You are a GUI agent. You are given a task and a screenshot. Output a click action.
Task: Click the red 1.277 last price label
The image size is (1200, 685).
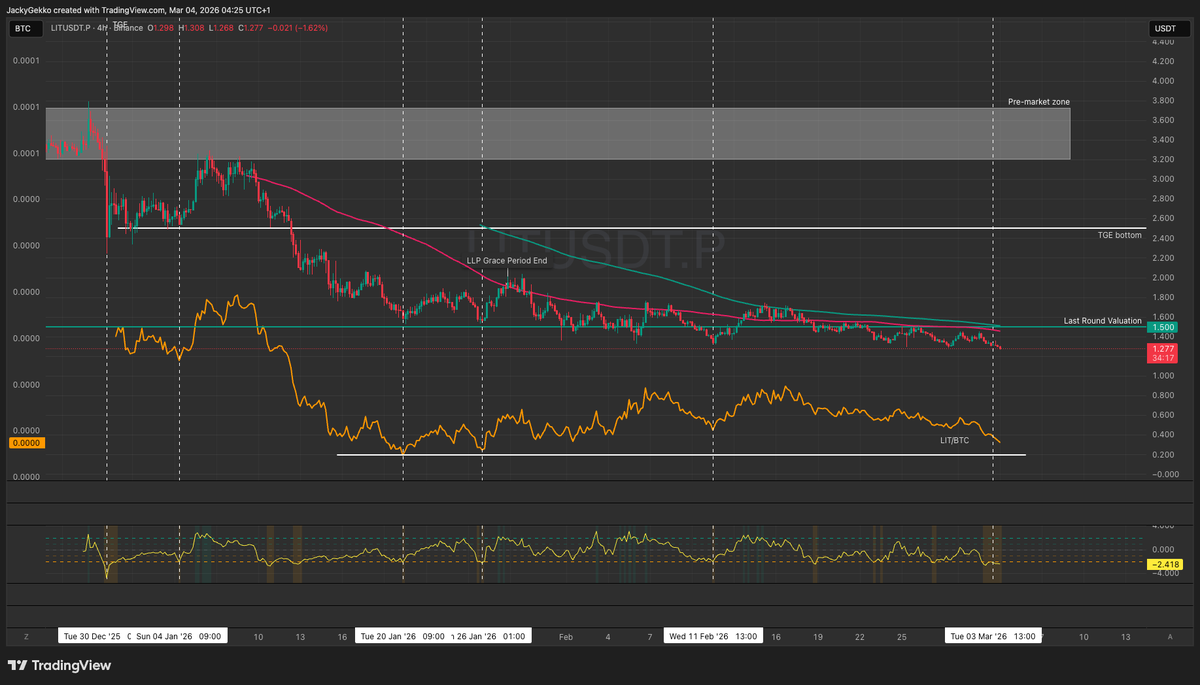coord(1164,348)
